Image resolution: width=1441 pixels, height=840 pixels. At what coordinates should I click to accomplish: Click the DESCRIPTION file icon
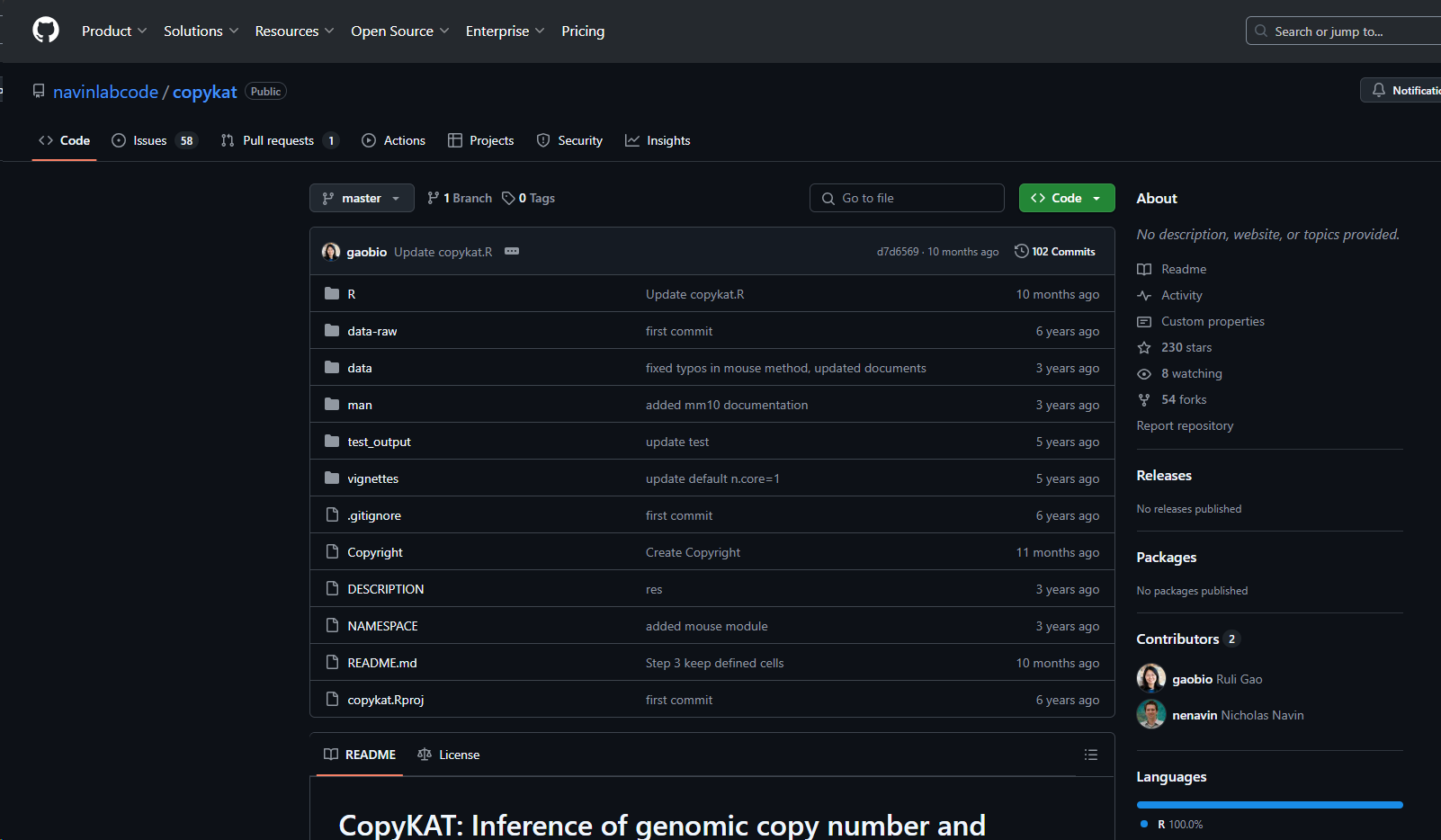[x=332, y=588]
